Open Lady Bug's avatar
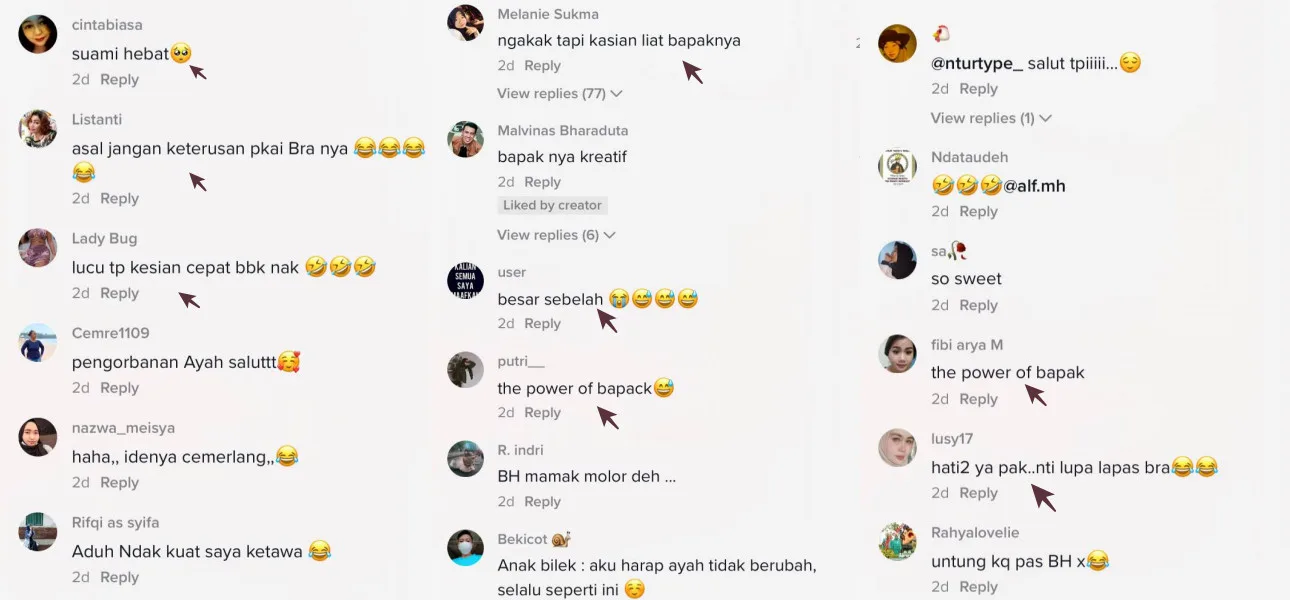The height and width of the screenshot is (600, 1290). tap(38, 248)
